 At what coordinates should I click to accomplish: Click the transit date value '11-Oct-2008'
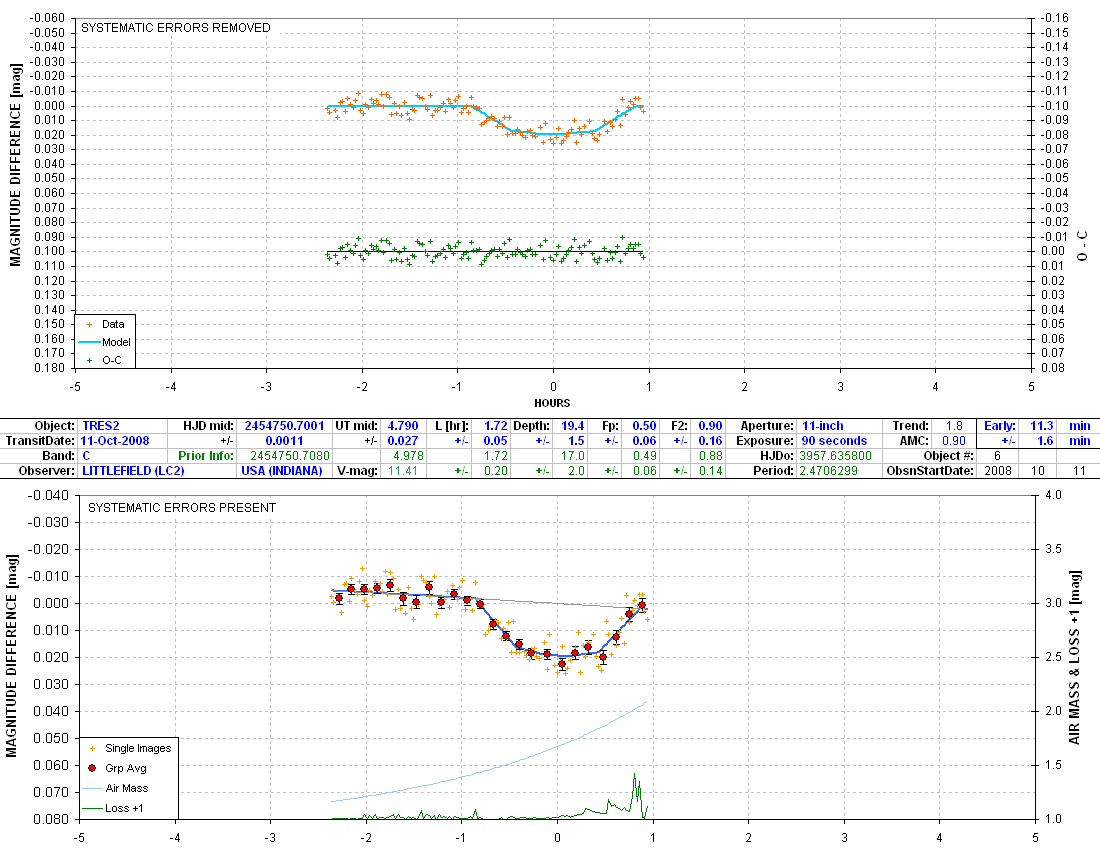[114, 440]
